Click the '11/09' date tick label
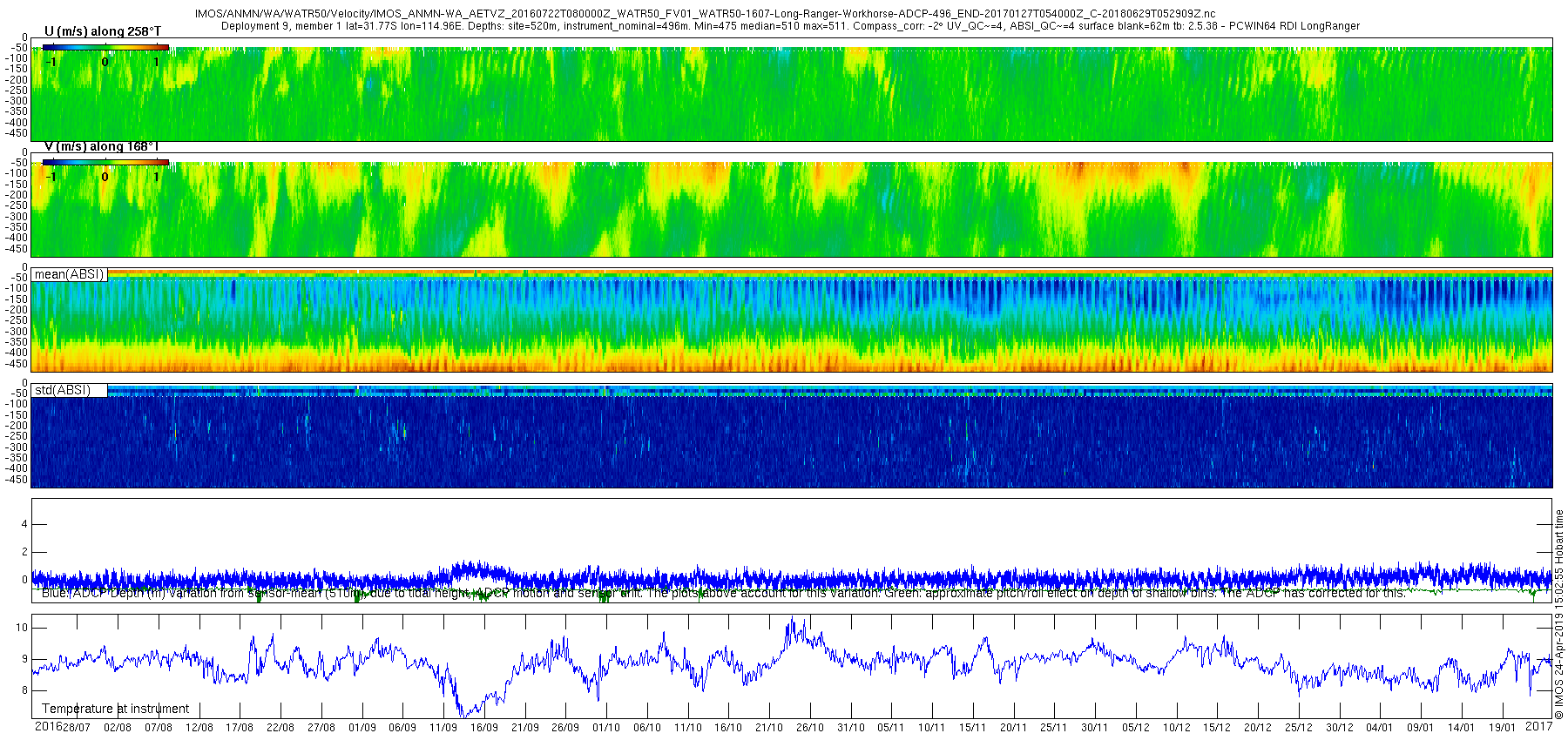The height and width of the screenshot is (740, 1568). click(443, 728)
